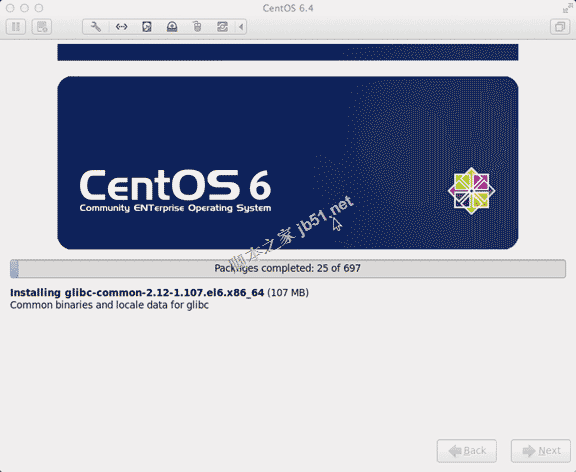The image size is (576, 472).
Task: Click the USB mouse device icon
Action: pos(197,27)
